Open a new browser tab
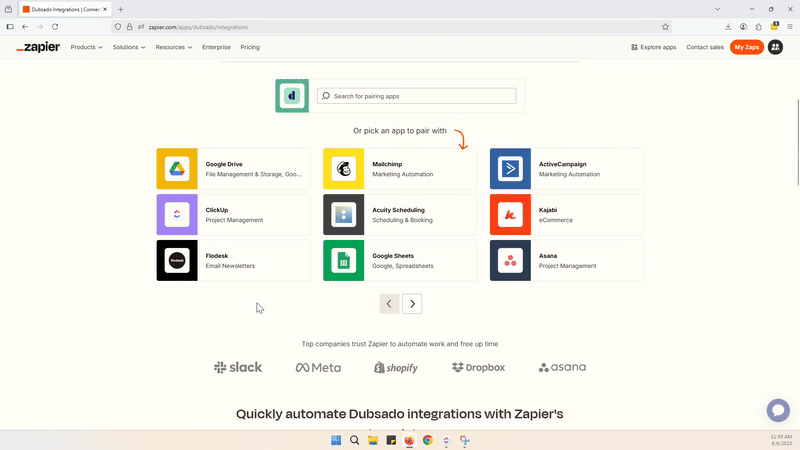This screenshot has height=450, width=800. pyautogui.click(x=121, y=9)
